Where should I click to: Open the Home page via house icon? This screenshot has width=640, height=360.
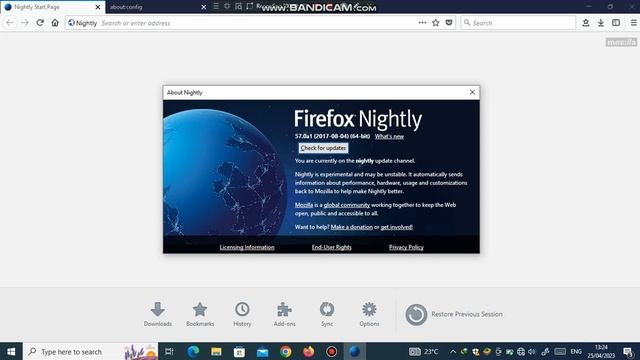click(x=55, y=23)
